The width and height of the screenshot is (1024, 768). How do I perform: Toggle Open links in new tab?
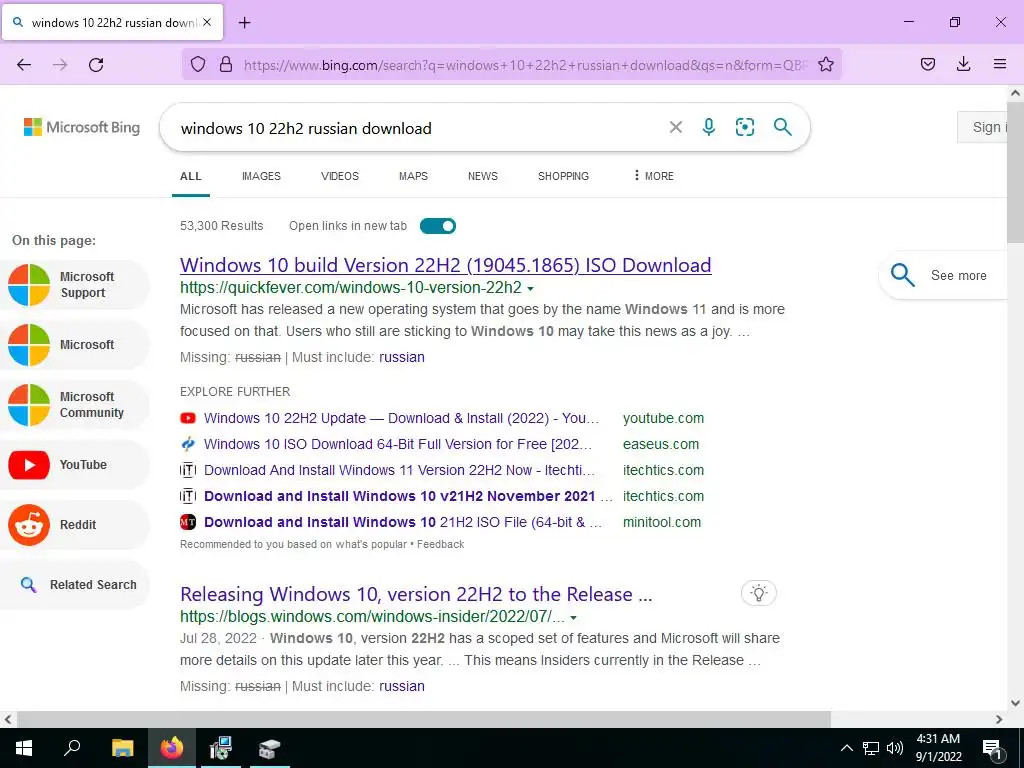click(438, 226)
